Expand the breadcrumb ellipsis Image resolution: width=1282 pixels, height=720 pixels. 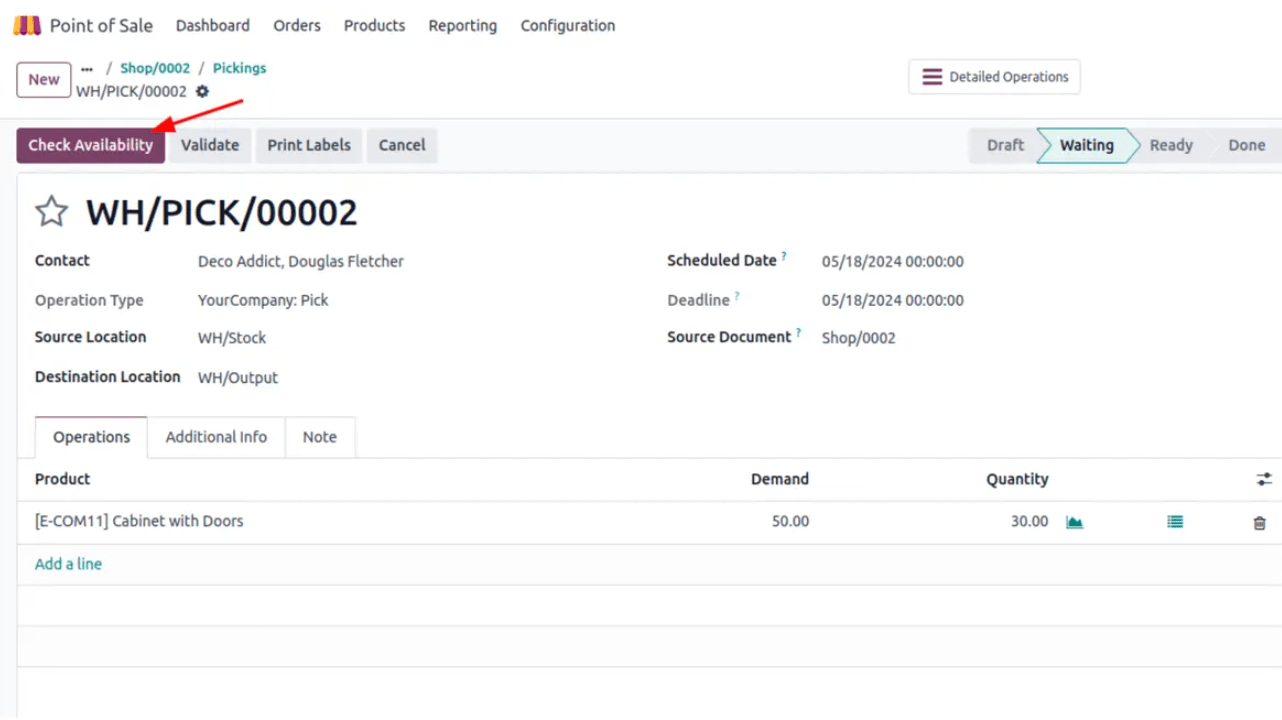coord(87,69)
